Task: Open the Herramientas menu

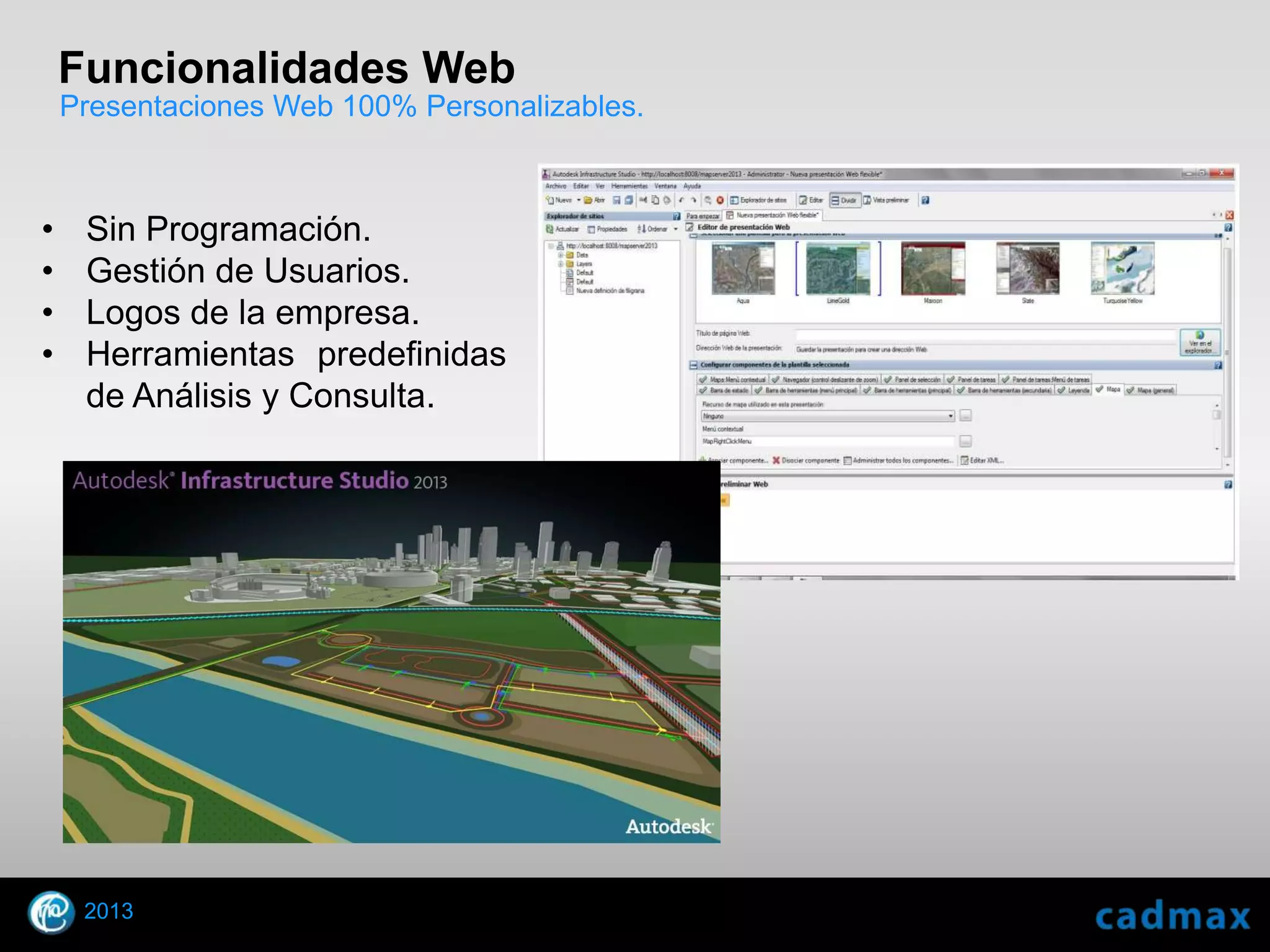Action: click(x=629, y=186)
